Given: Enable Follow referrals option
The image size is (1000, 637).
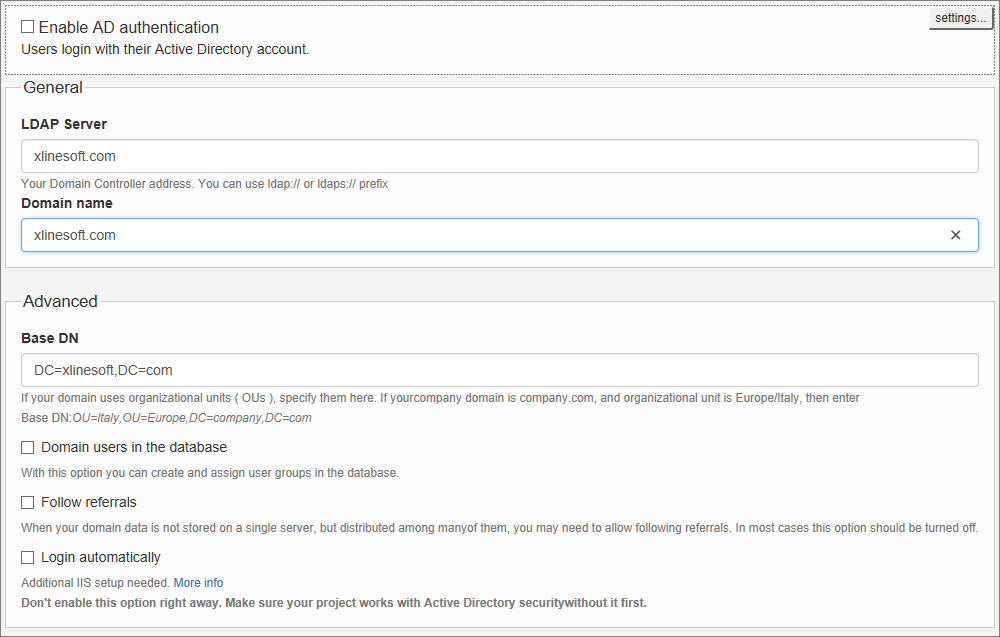Looking at the screenshot, I should click(x=27, y=502).
